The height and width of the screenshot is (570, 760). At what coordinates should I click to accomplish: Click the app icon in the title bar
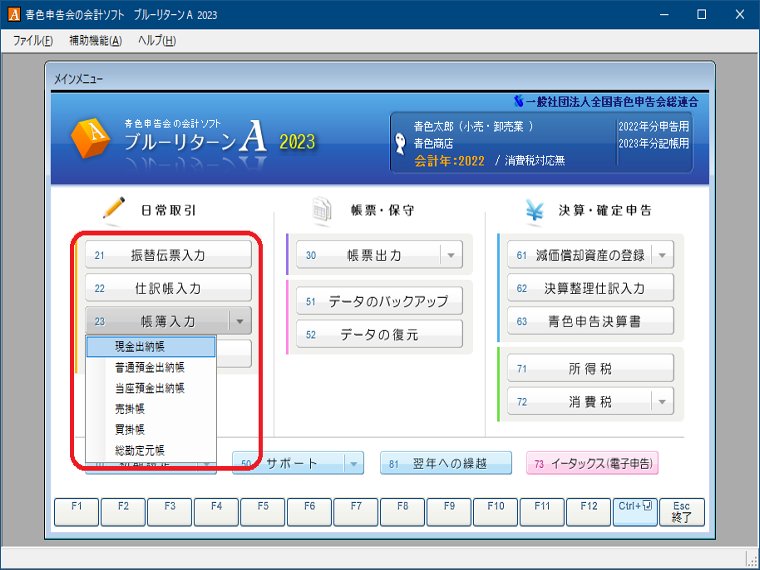[x=14, y=15]
